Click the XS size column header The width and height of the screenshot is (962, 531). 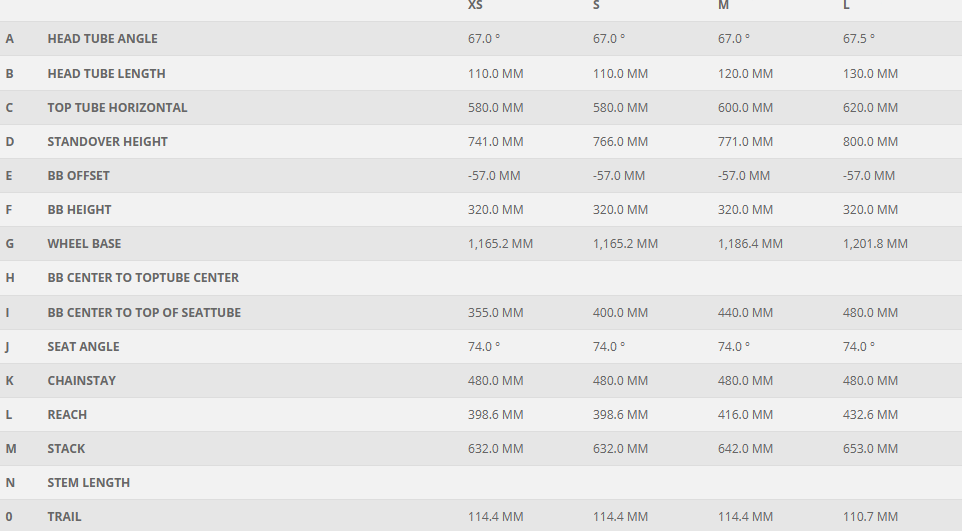coord(476,6)
